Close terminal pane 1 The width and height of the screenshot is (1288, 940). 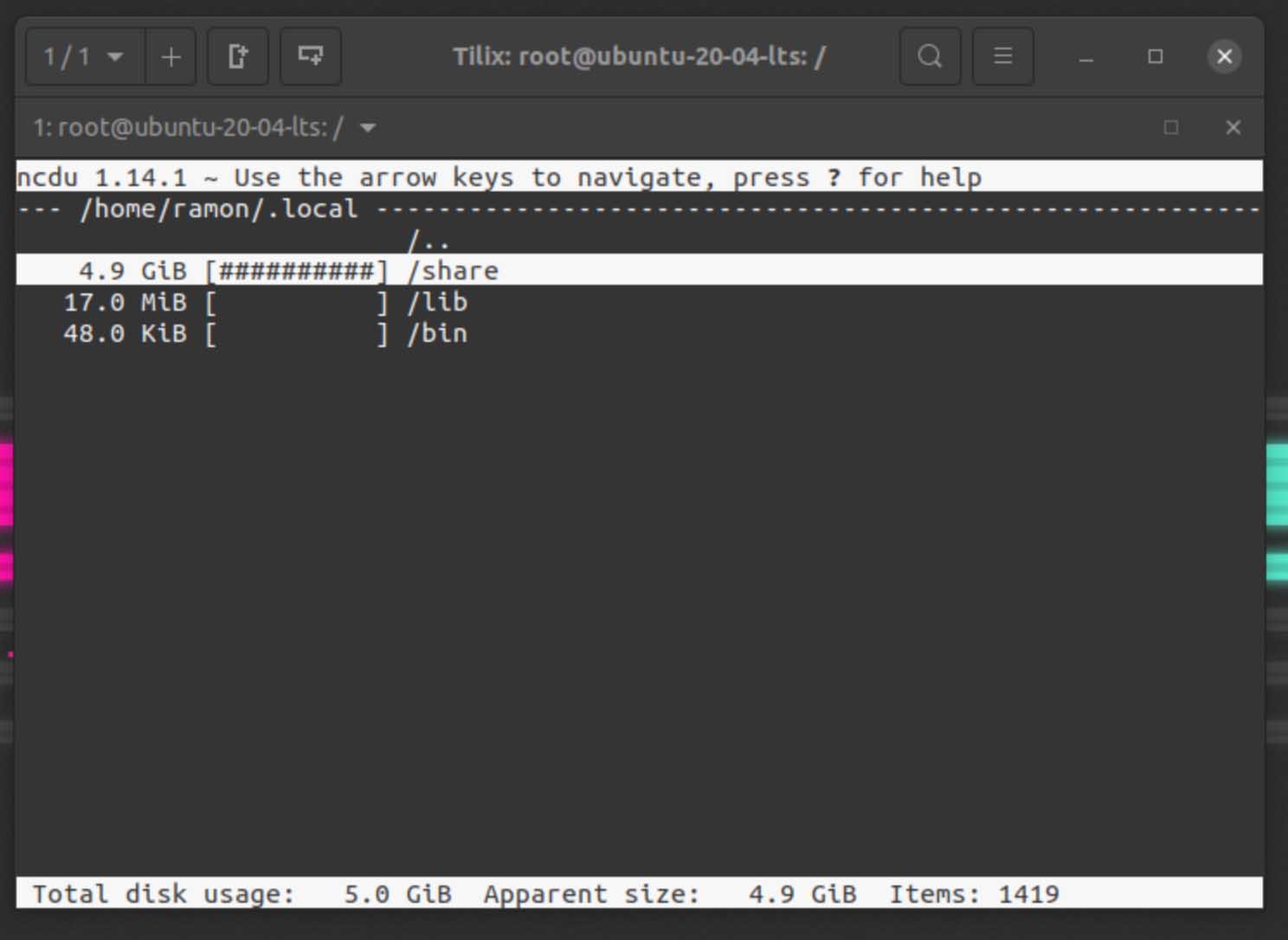(x=1233, y=128)
